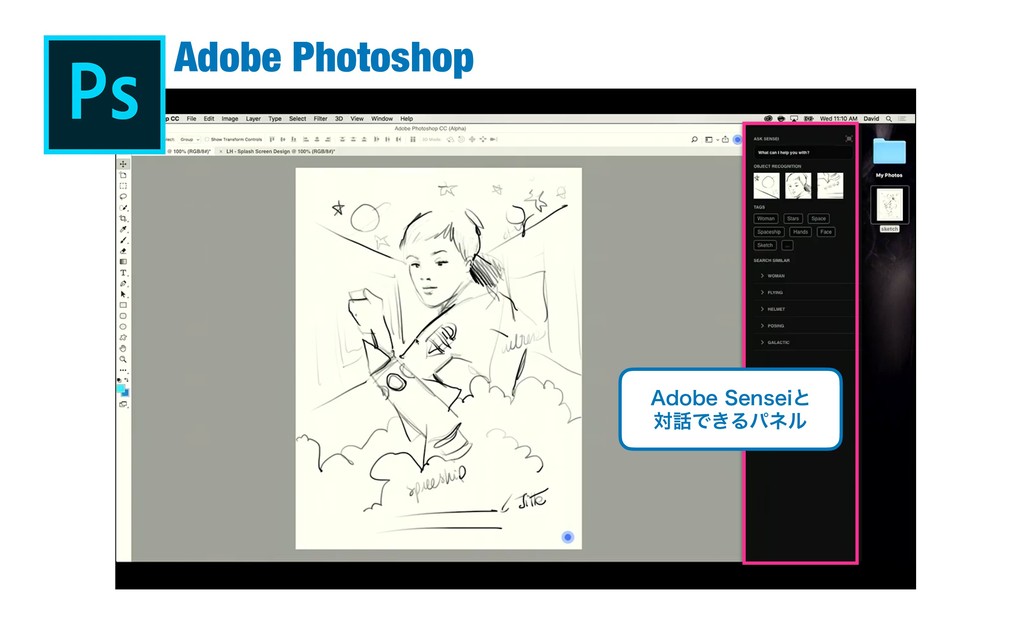The width and height of the screenshot is (1024, 640).
Task: Click the share icon in options bar
Action: tap(725, 139)
